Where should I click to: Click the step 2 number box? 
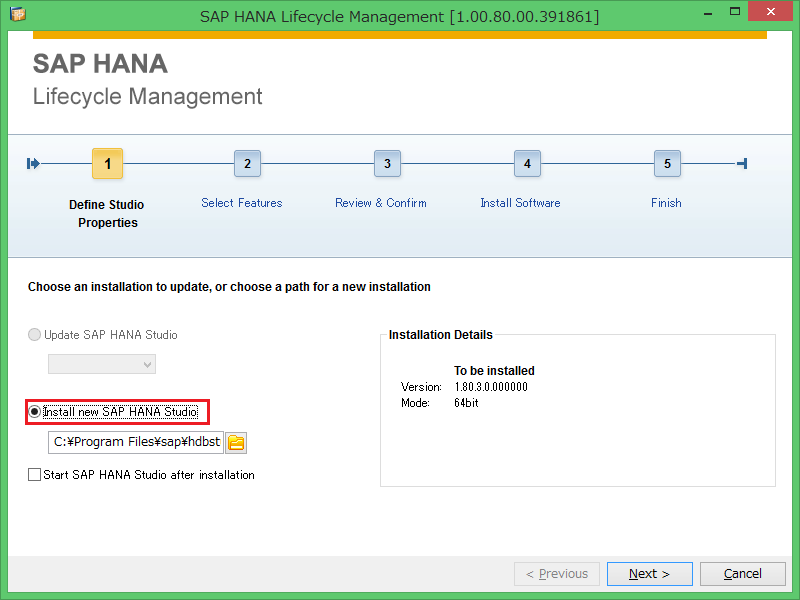pos(247,164)
